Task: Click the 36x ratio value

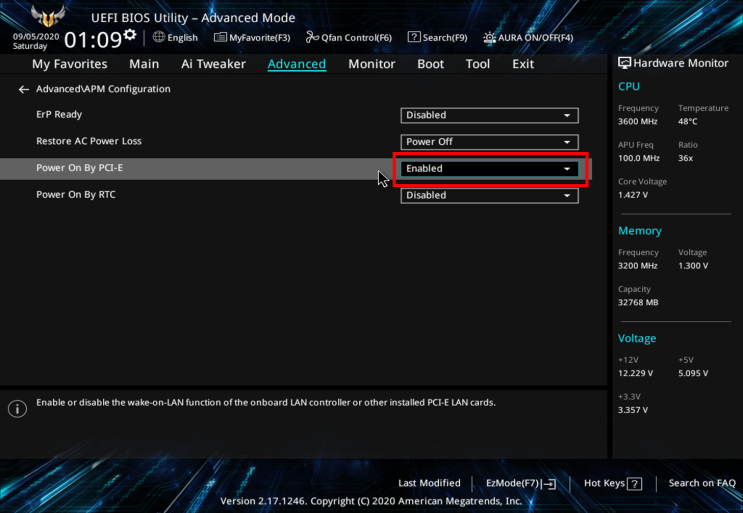Action: [x=685, y=158]
